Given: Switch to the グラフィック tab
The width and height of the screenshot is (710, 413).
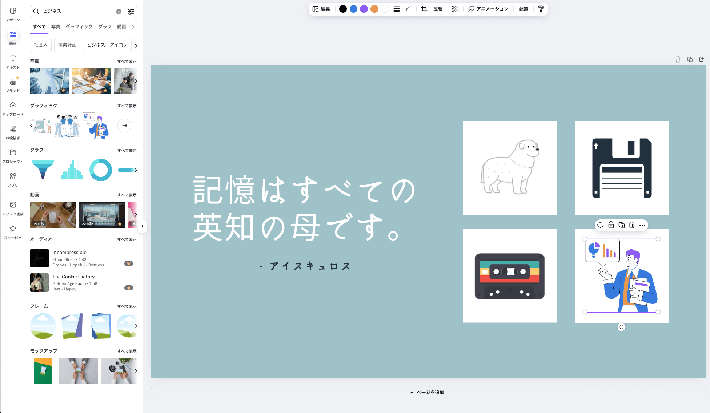Looking at the screenshot, I should [81, 27].
